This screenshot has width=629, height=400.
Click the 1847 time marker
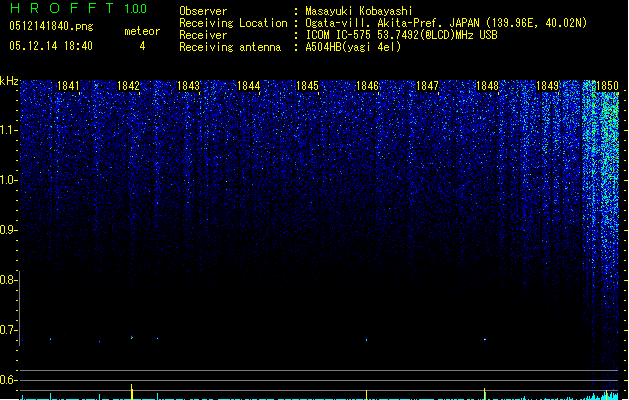[428, 86]
